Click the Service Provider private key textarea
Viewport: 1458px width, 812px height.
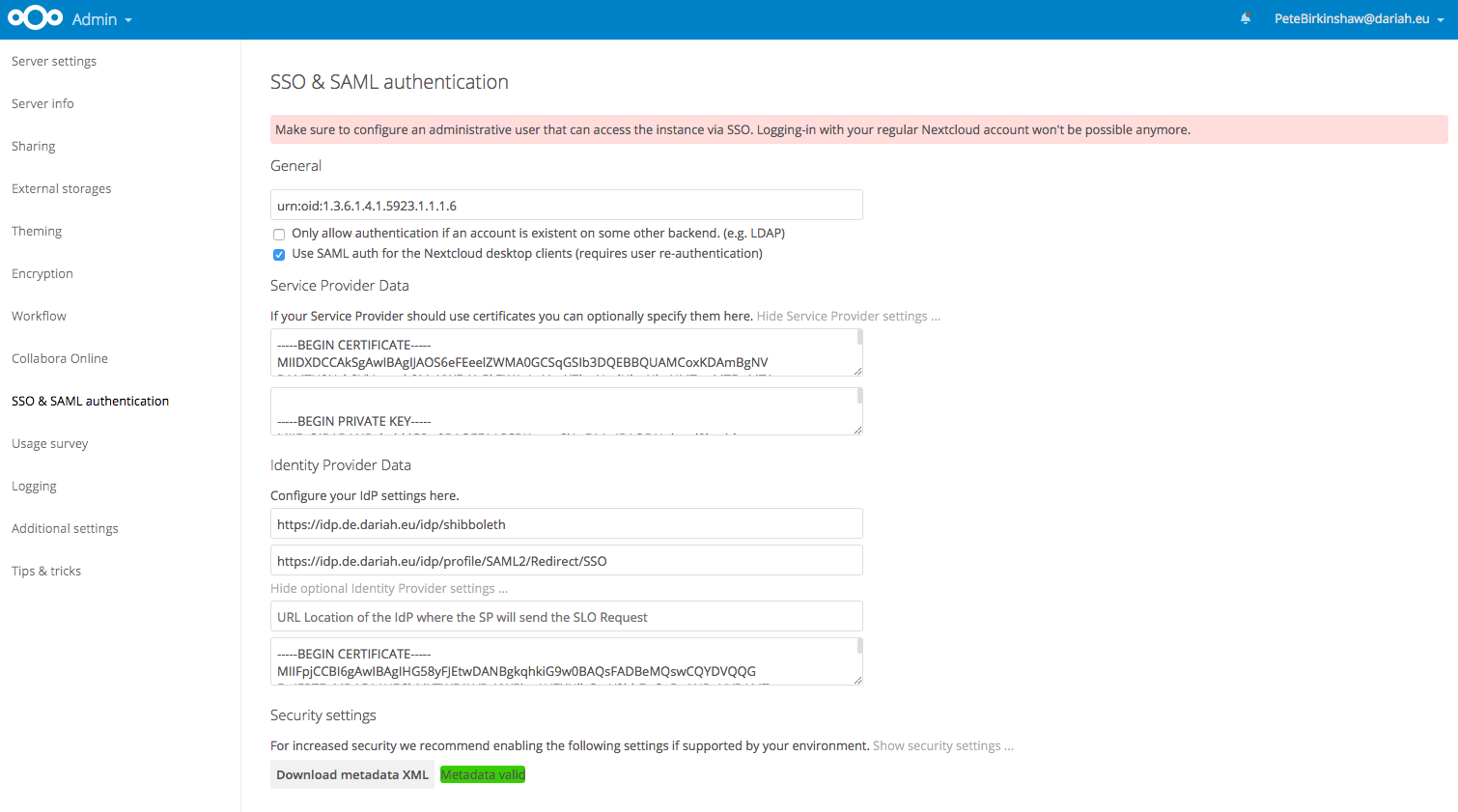click(x=567, y=411)
